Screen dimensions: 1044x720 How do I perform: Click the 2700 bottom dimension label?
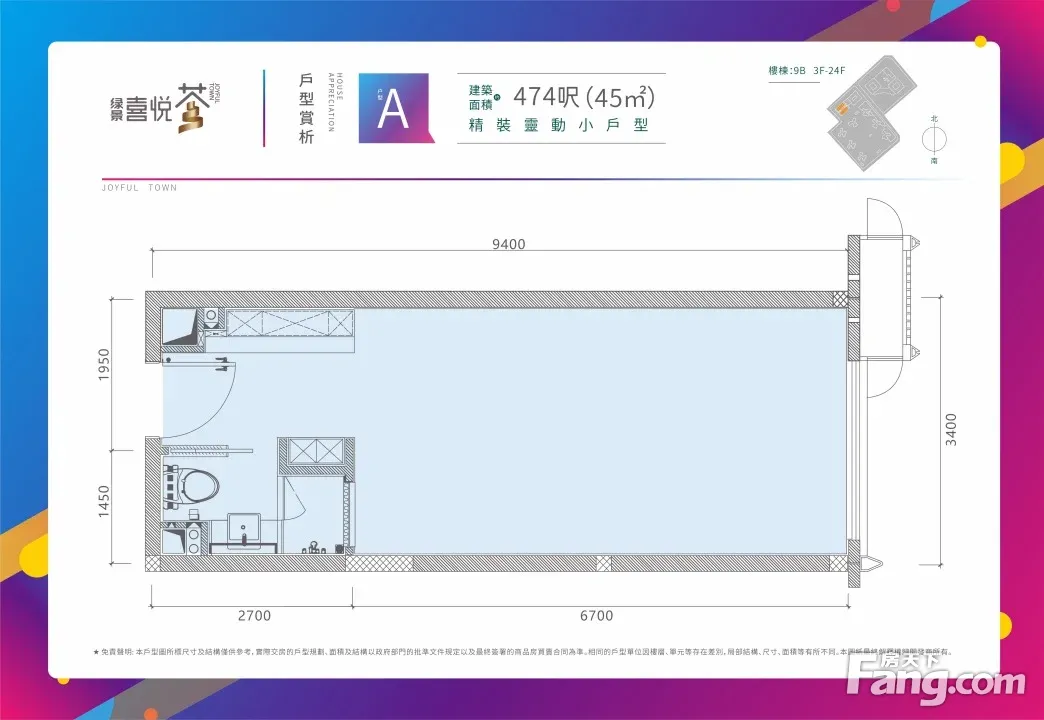(x=254, y=616)
